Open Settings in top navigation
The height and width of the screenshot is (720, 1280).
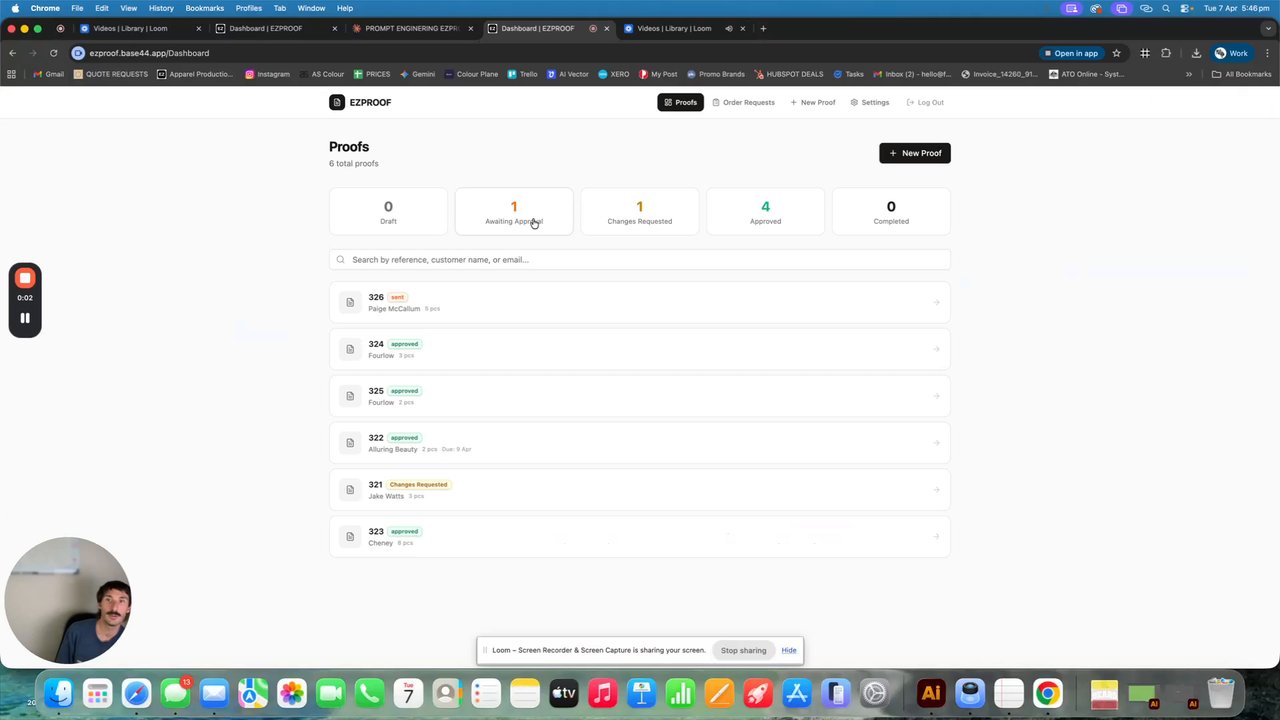[870, 102]
